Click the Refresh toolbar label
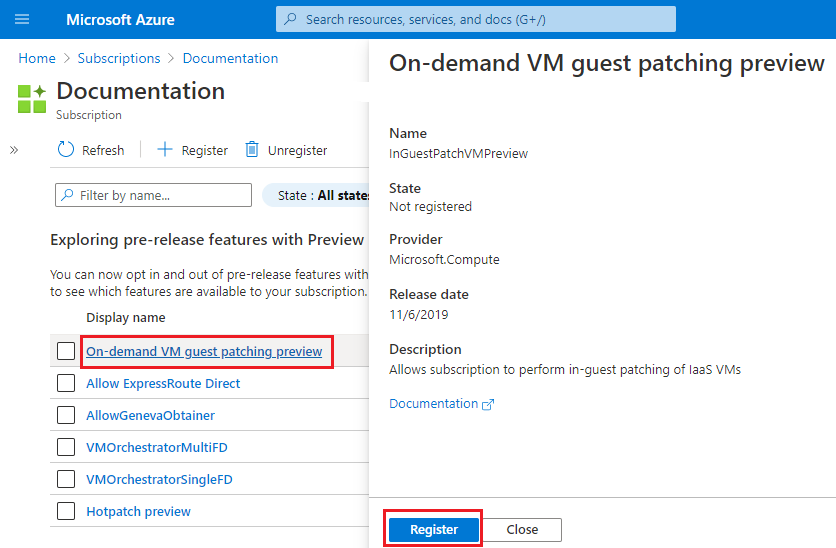This screenshot has height=548, width=836. [103, 150]
